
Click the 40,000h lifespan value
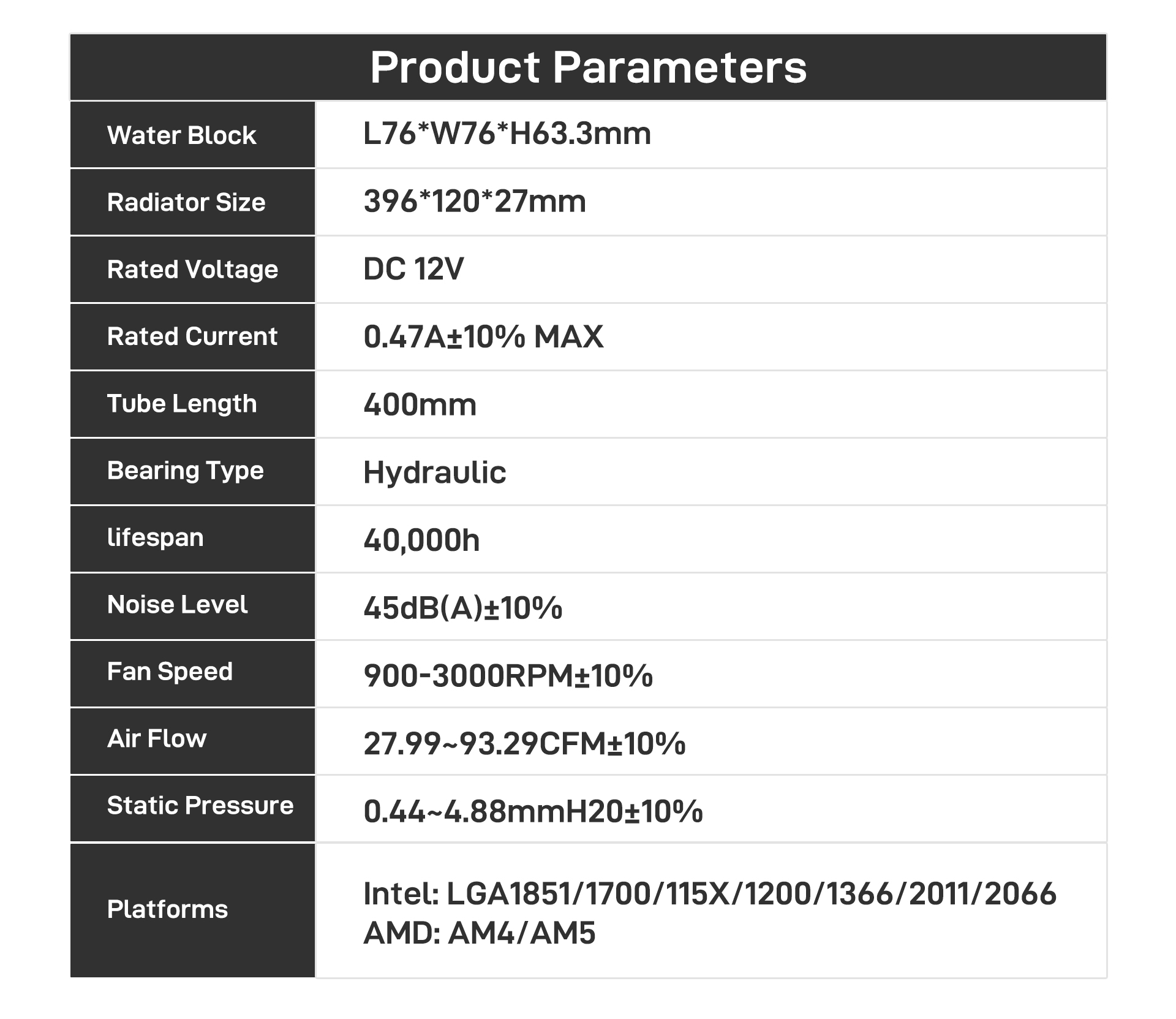pyautogui.click(x=421, y=540)
